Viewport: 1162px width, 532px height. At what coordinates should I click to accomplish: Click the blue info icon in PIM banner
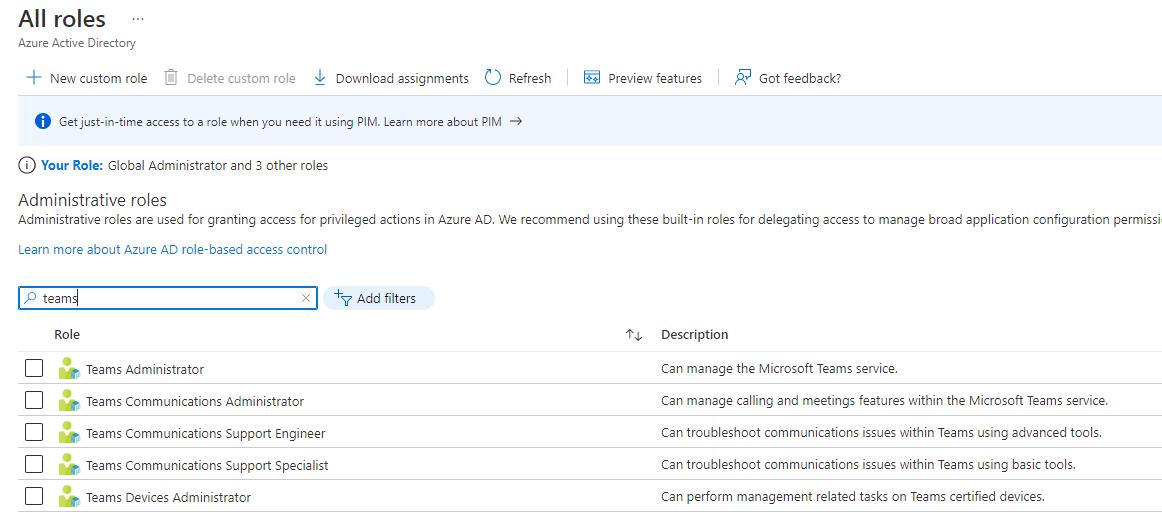pos(43,121)
